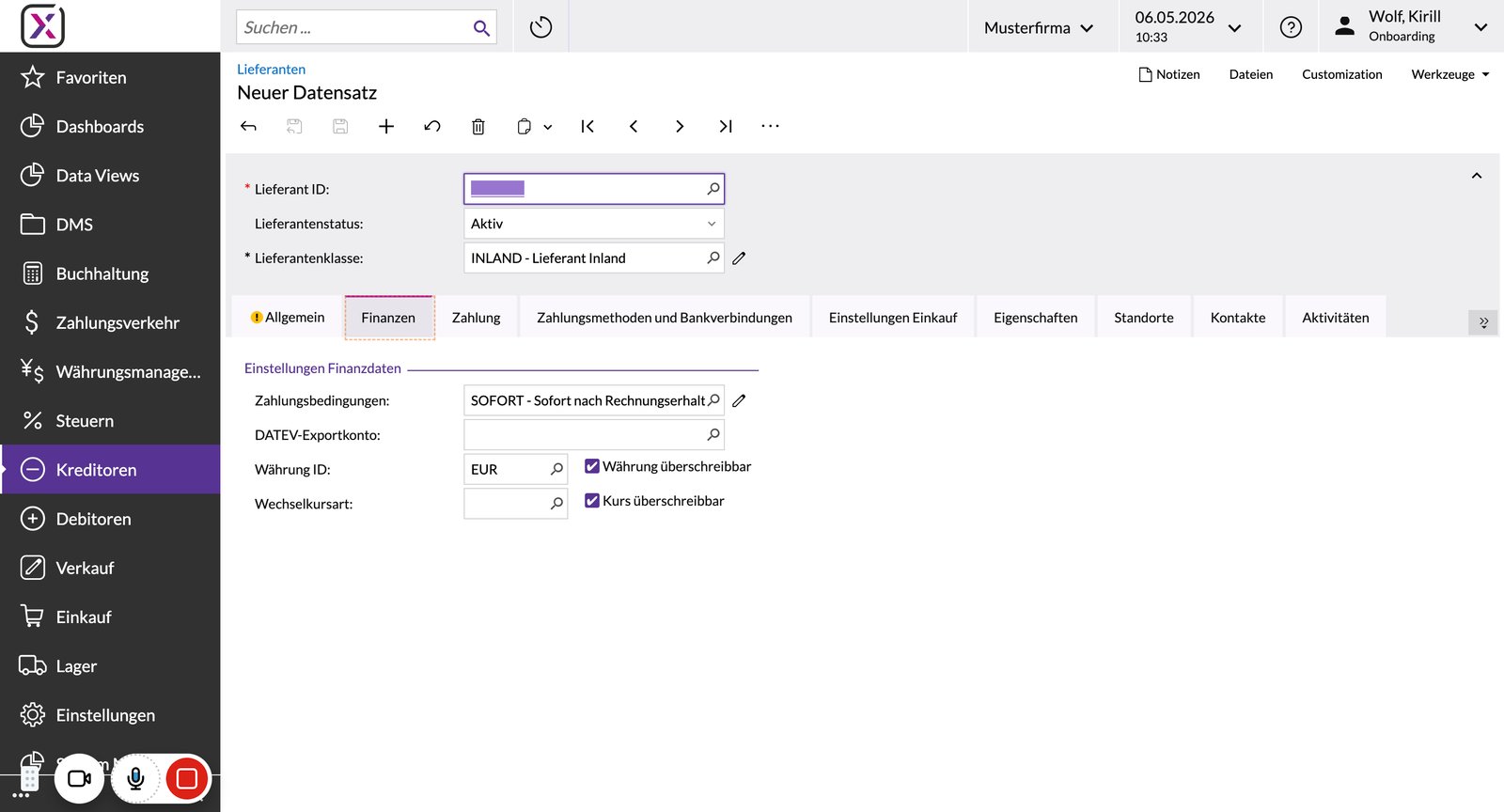Open lookup for Wechselkursart field

click(556, 504)
